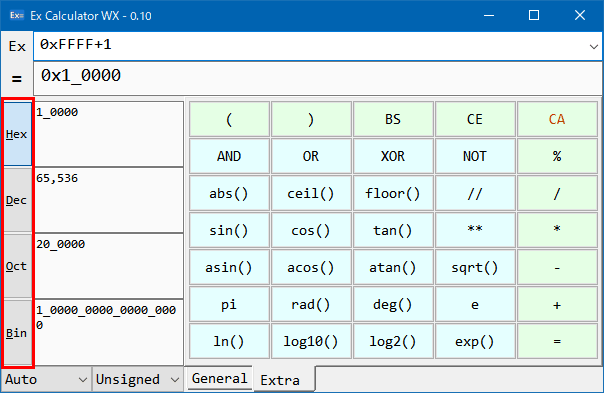Viewport: 604px width, 393px height.
Task: Insert the floor() function
Action: [393, 193]
